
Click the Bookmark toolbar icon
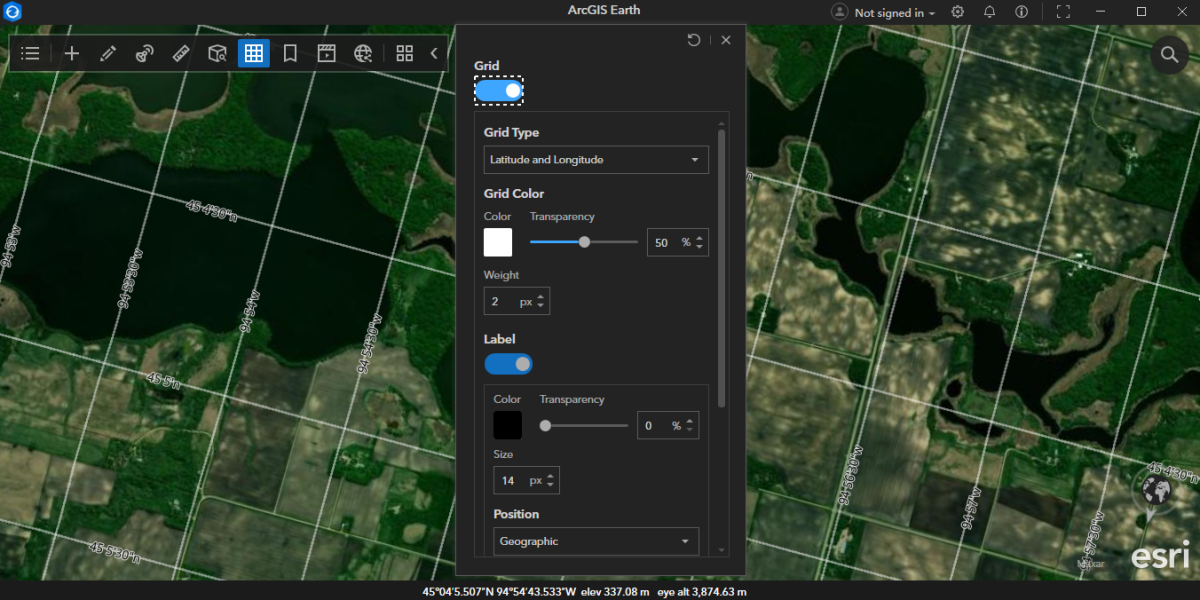click(x=290, y=53)
